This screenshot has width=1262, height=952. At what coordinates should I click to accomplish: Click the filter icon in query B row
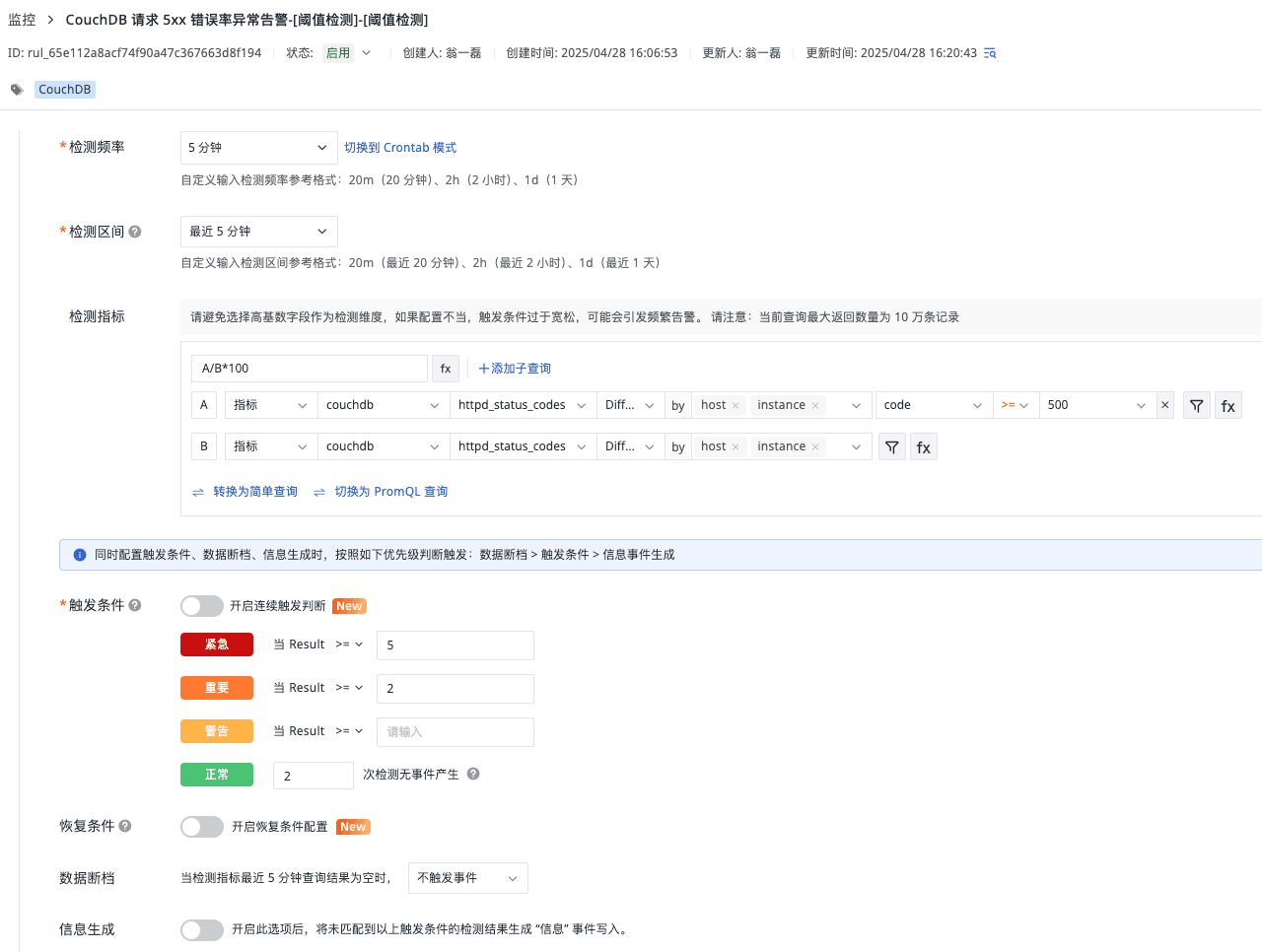pyautogui.click(x=891, y=447)
